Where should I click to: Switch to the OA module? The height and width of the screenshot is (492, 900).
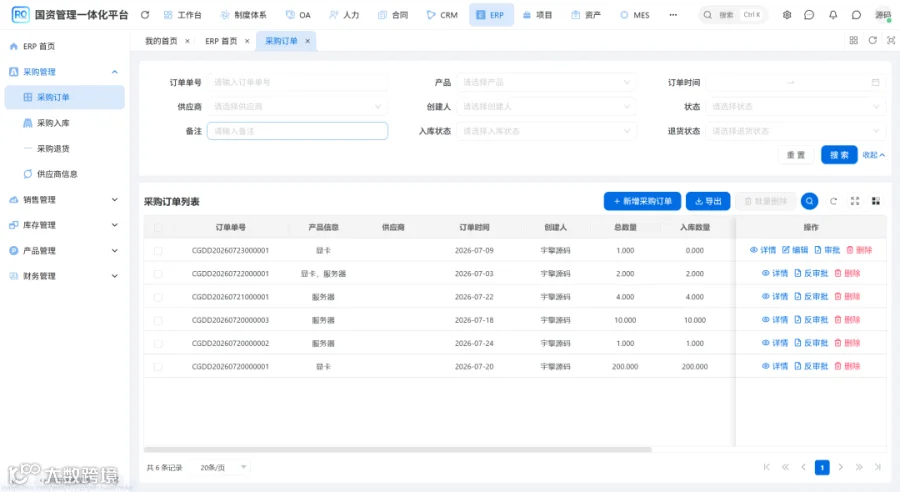point(298,15)
